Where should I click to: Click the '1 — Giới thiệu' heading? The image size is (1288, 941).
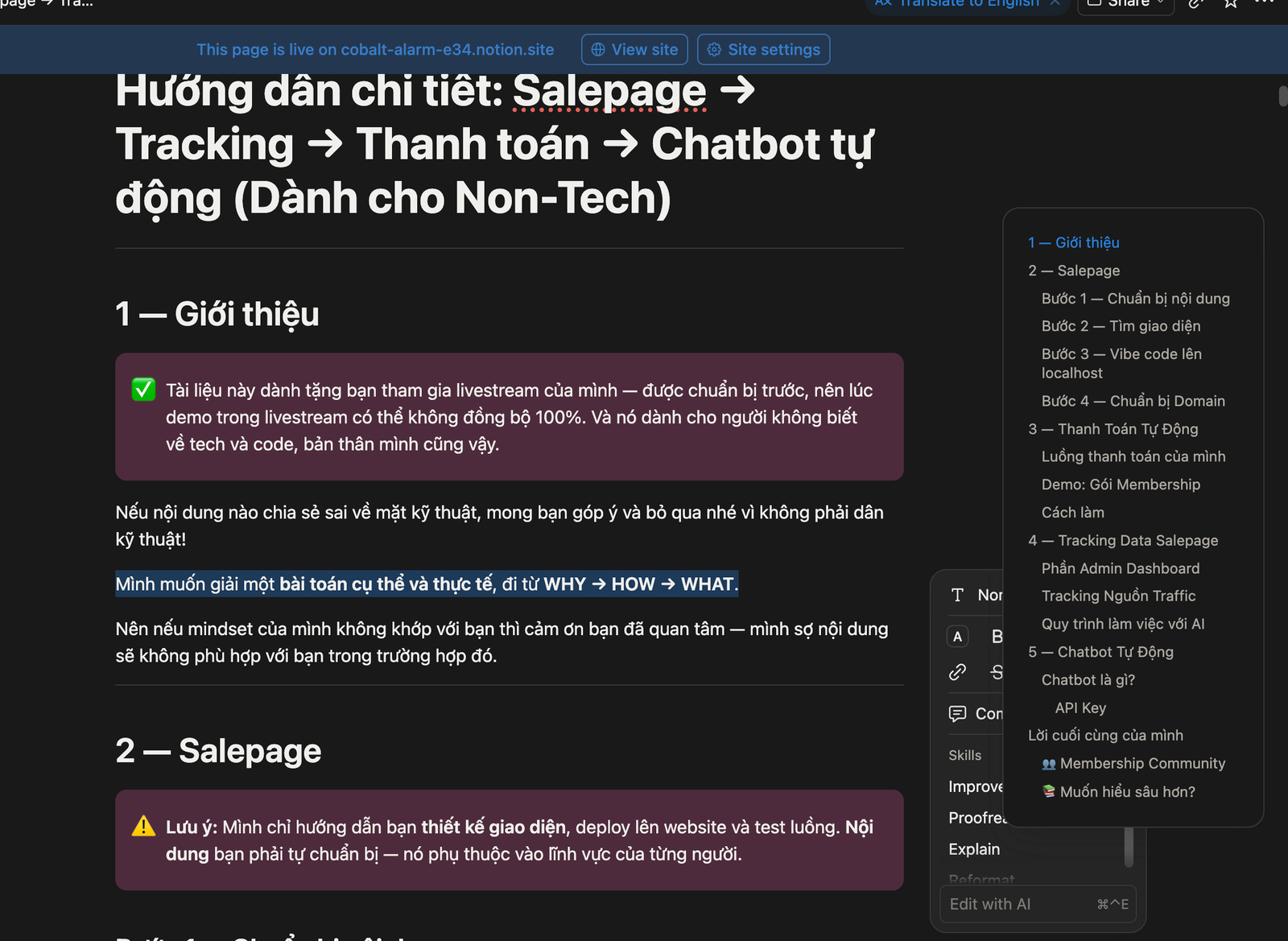coord(217,314)
